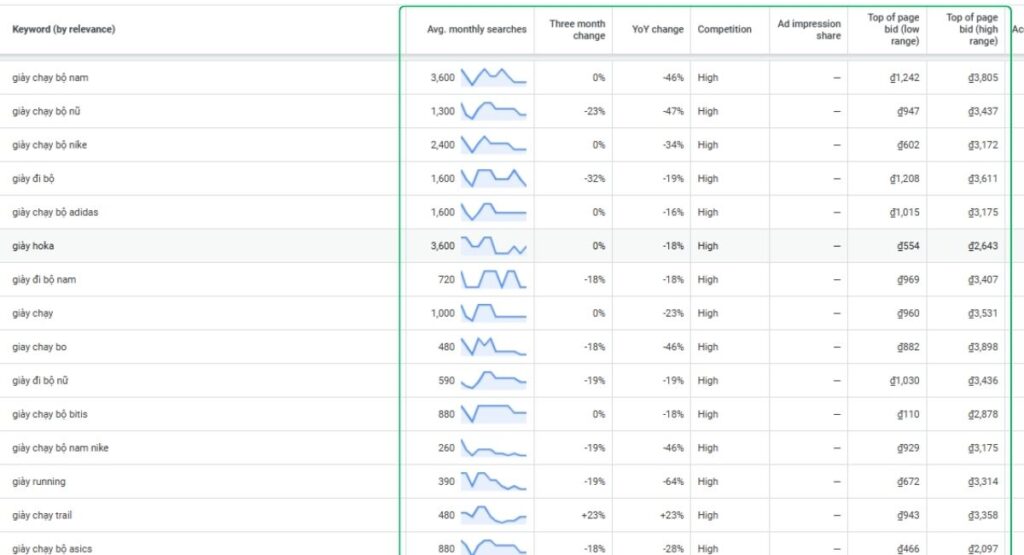Click the trend sparkline in giày hoka row
The height and width of the screenshot is (555, 1024).
coord(493,246)
